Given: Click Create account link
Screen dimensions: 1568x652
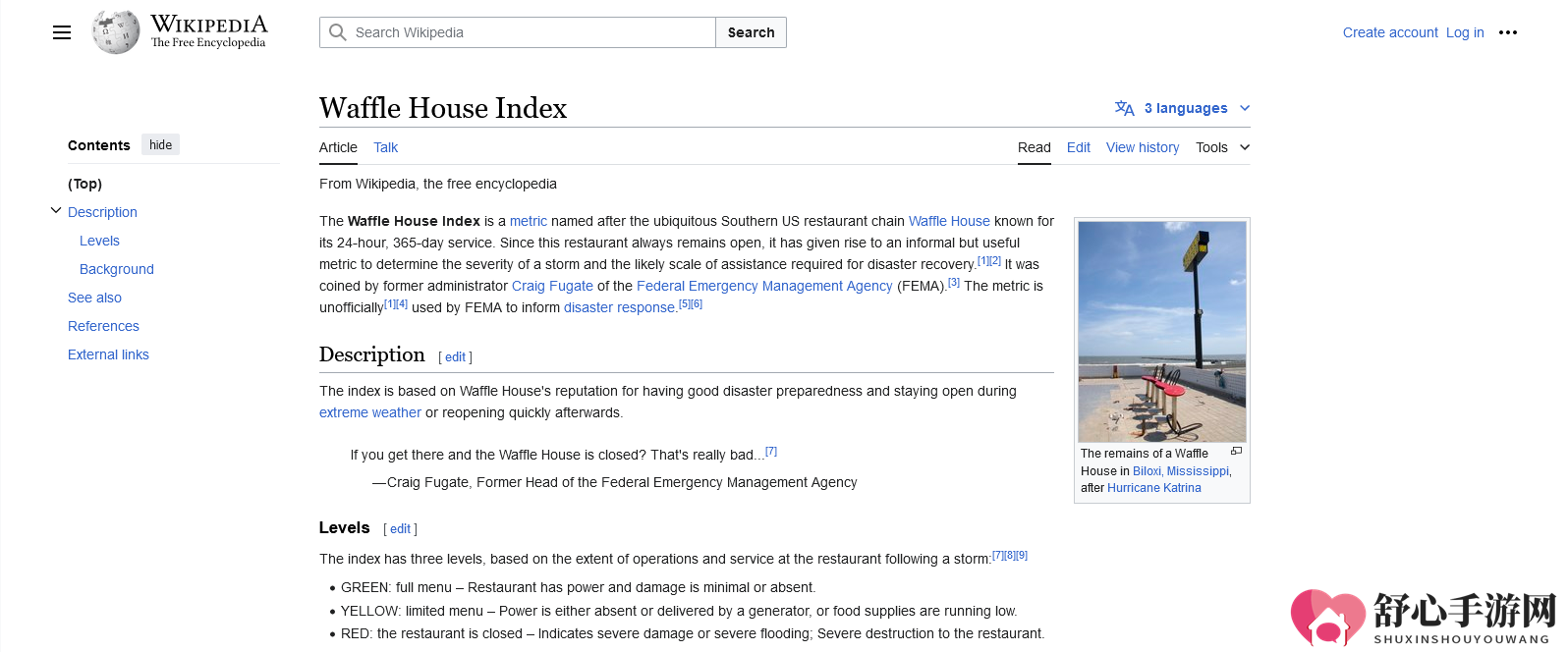Looking at the screenshot, I should pyautogui.click(x=1390, y=32).
